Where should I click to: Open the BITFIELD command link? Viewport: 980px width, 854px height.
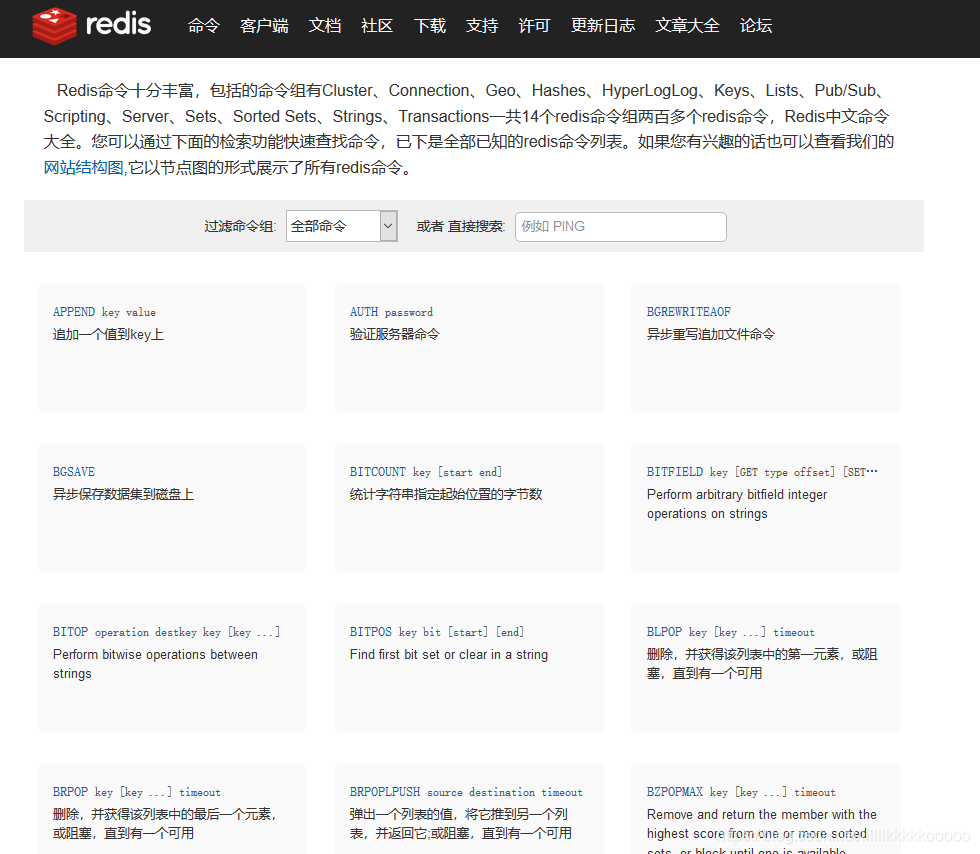click(x=675, y=472)
